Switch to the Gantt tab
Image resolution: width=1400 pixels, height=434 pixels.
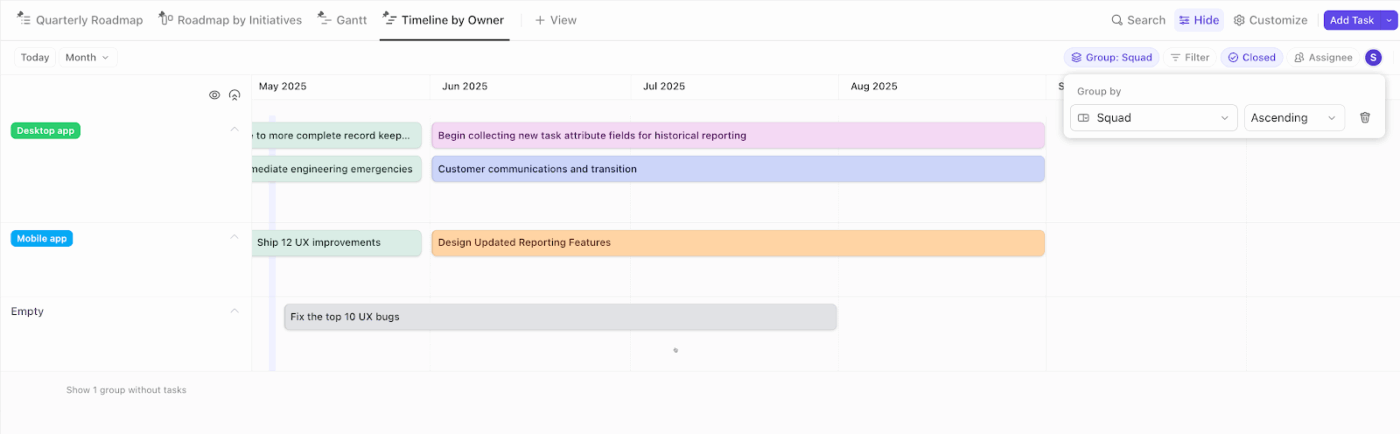coord(342,20)
